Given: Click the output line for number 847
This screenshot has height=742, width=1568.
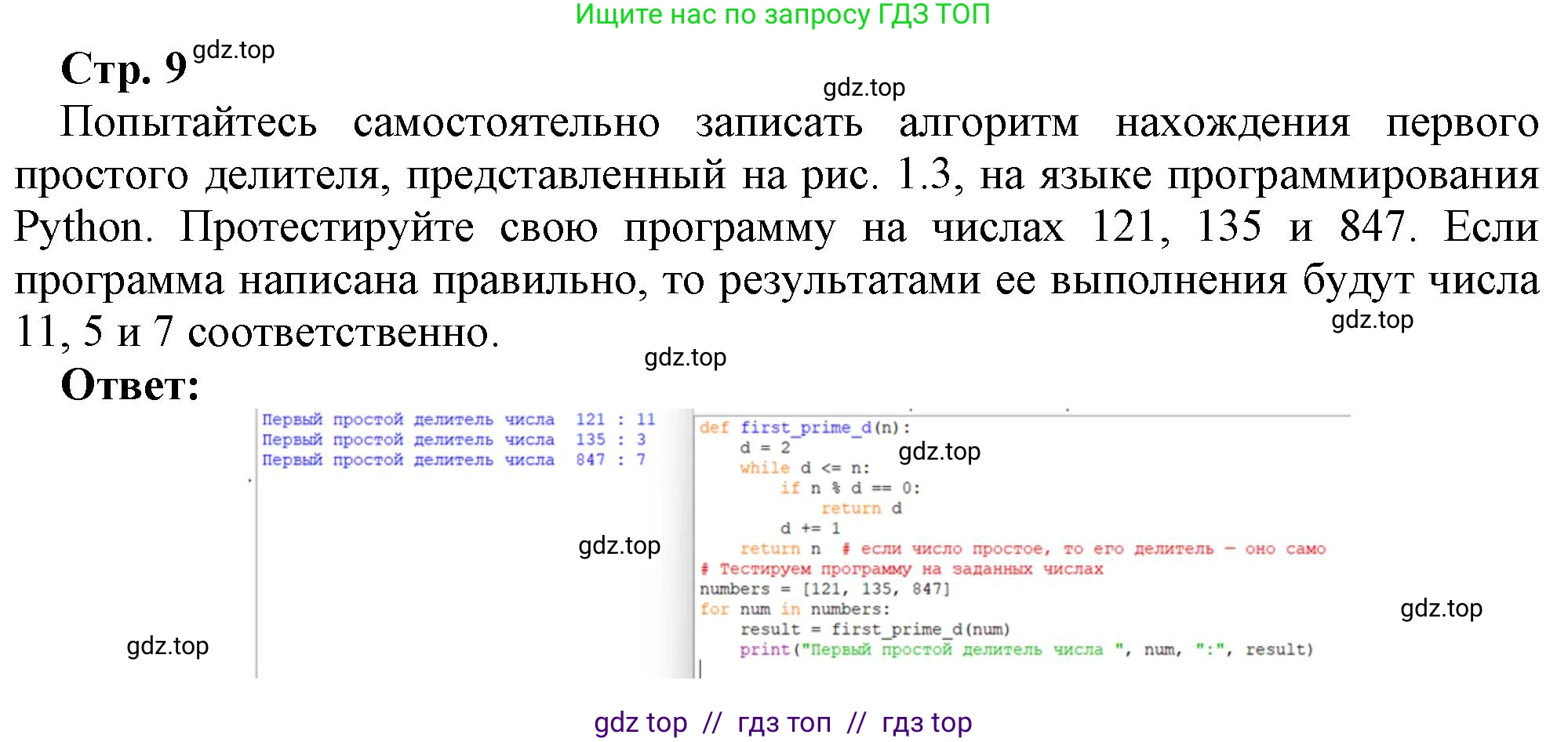Looking at the screenshot, I should tap(453, 460).
